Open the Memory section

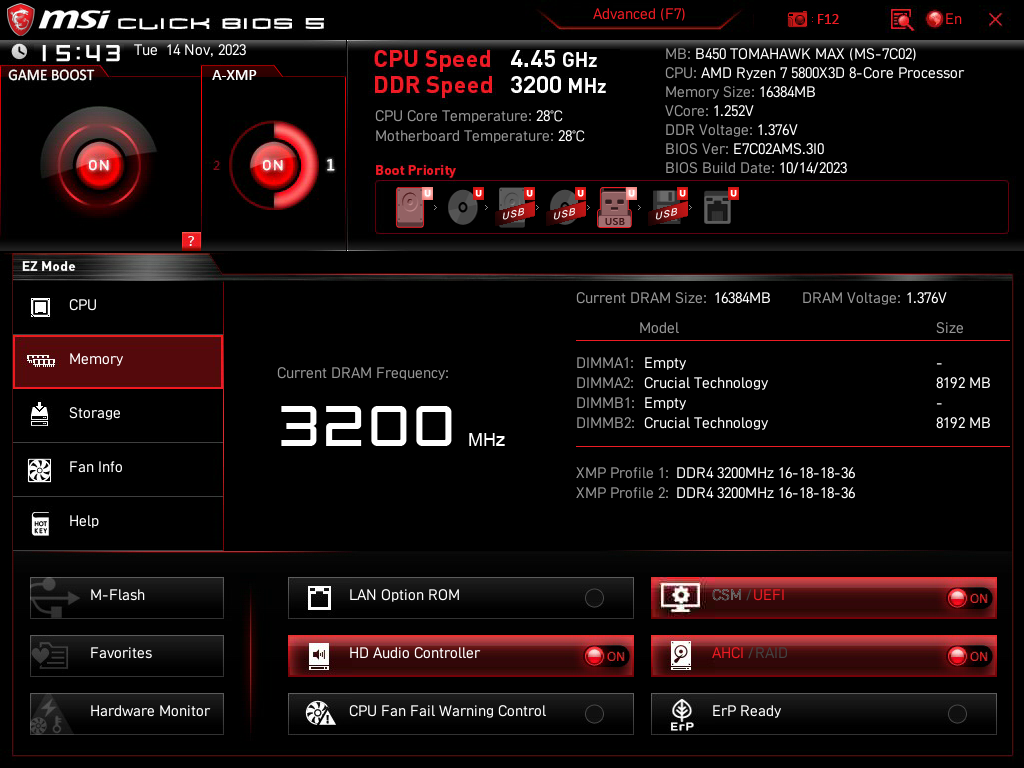(x=118, y=362)
